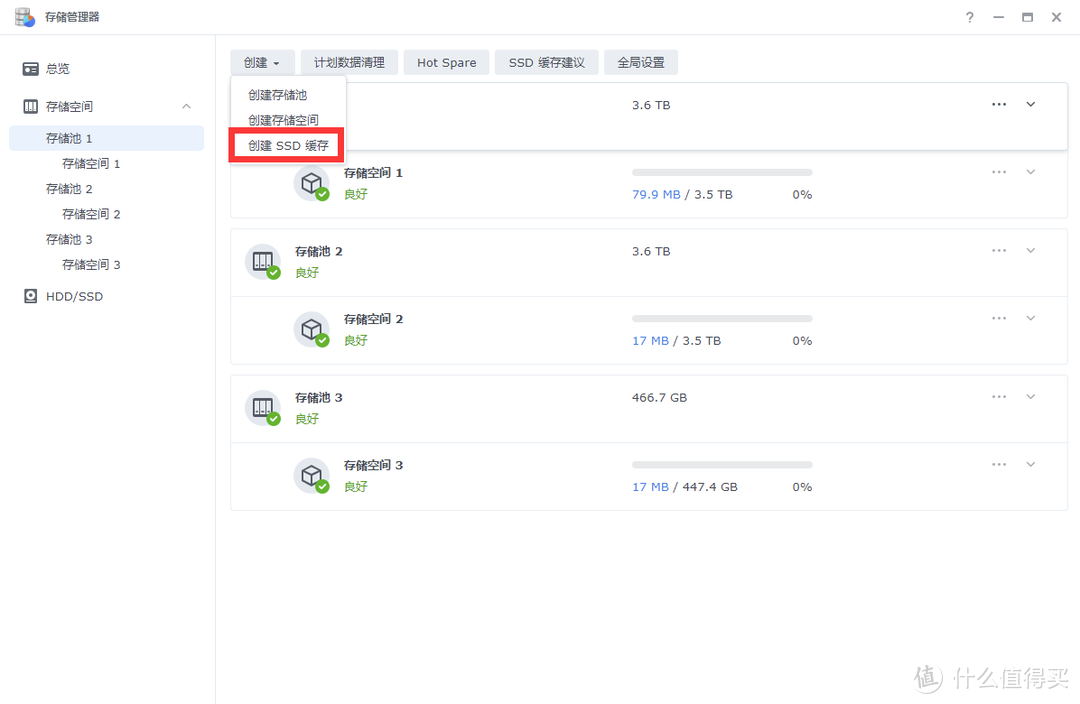Open more options for 存储池 1
Screen dimensions: 1080x704
click(998, 104)
